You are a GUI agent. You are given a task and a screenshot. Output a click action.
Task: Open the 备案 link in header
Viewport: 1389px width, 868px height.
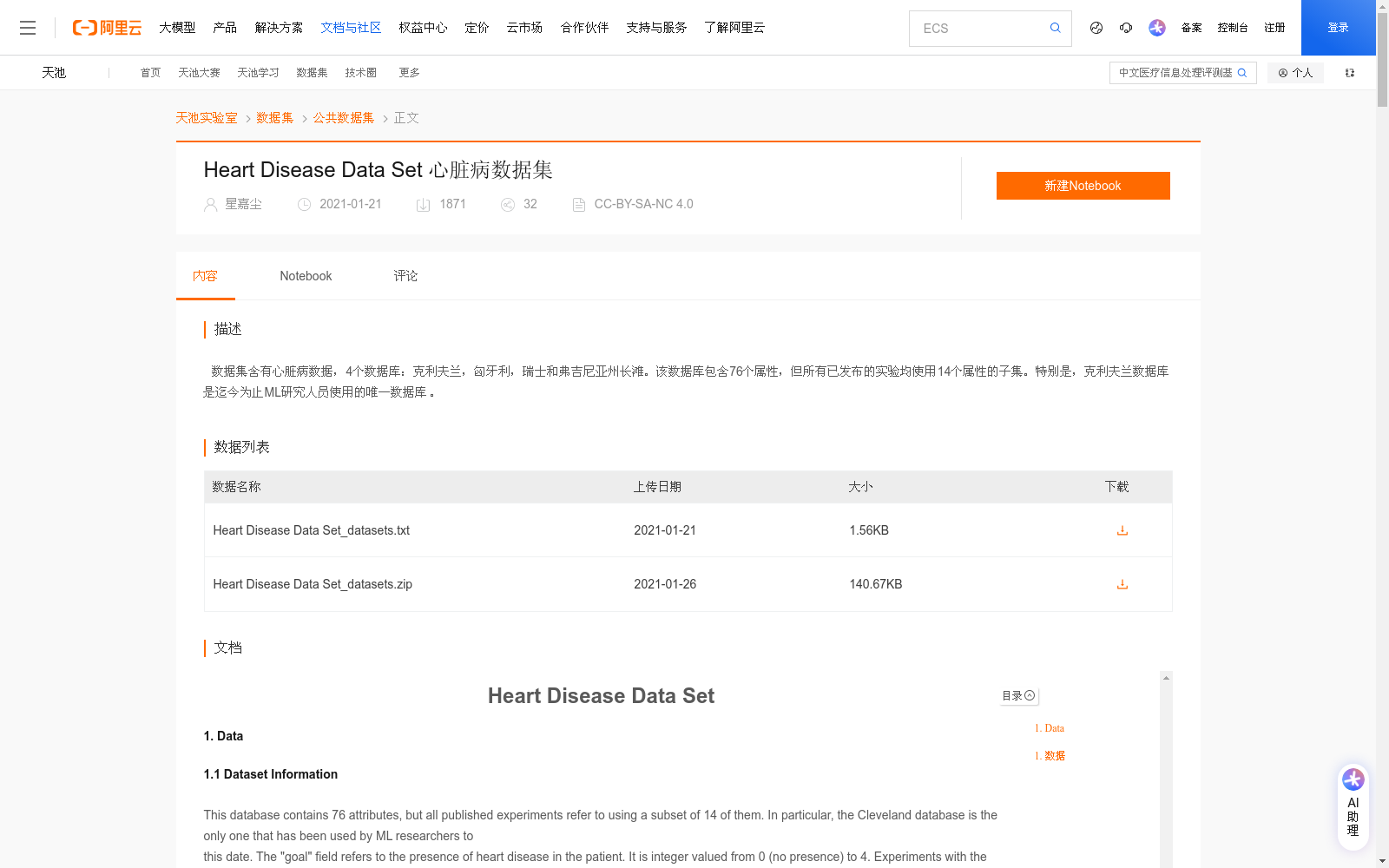tap(1191, 28)
